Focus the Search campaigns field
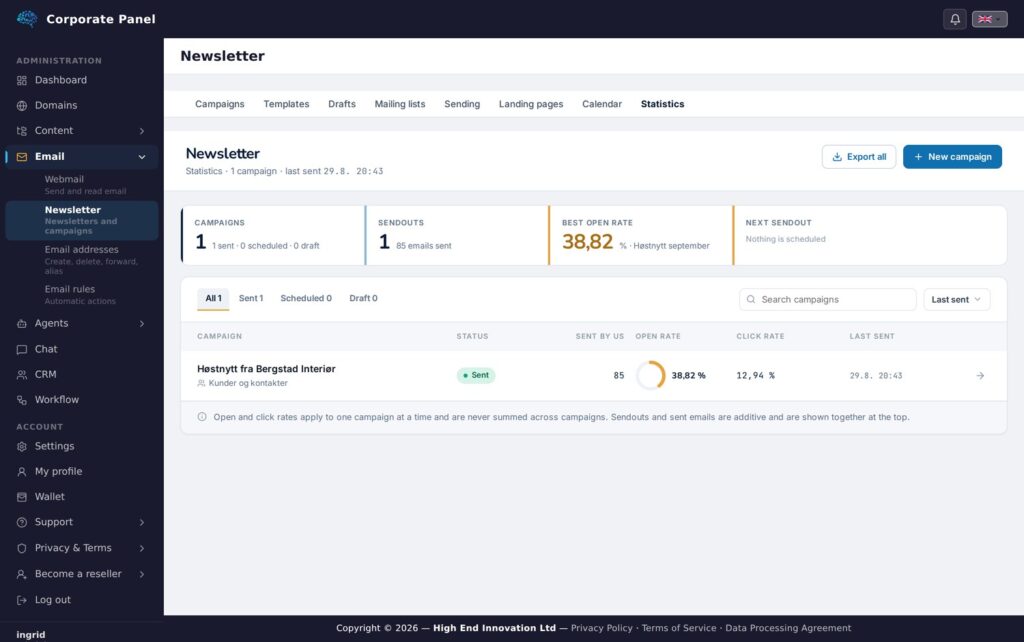Viewport: 1024px width, 642px height. coord(827,299)
